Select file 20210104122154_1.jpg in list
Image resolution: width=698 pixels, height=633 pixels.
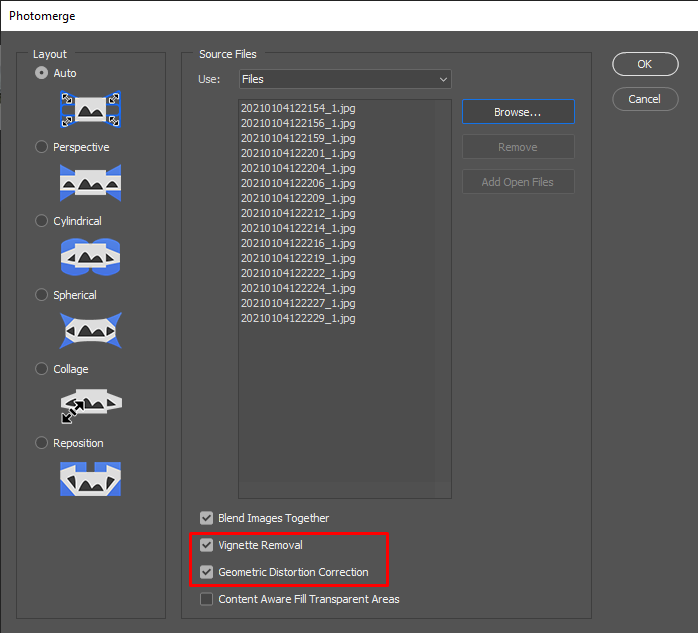(298, 108)
